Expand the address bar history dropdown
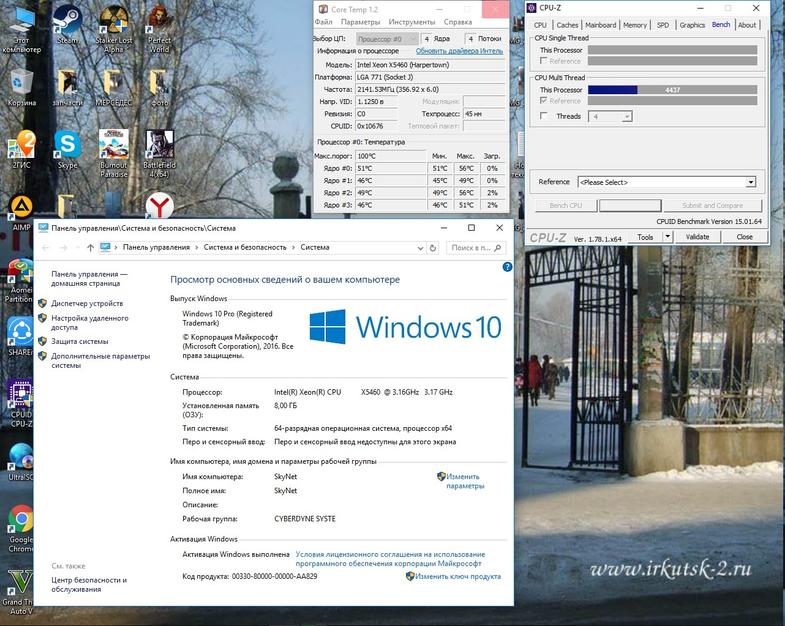The height and width of the screenshot is (626, 785). point(420,247)
